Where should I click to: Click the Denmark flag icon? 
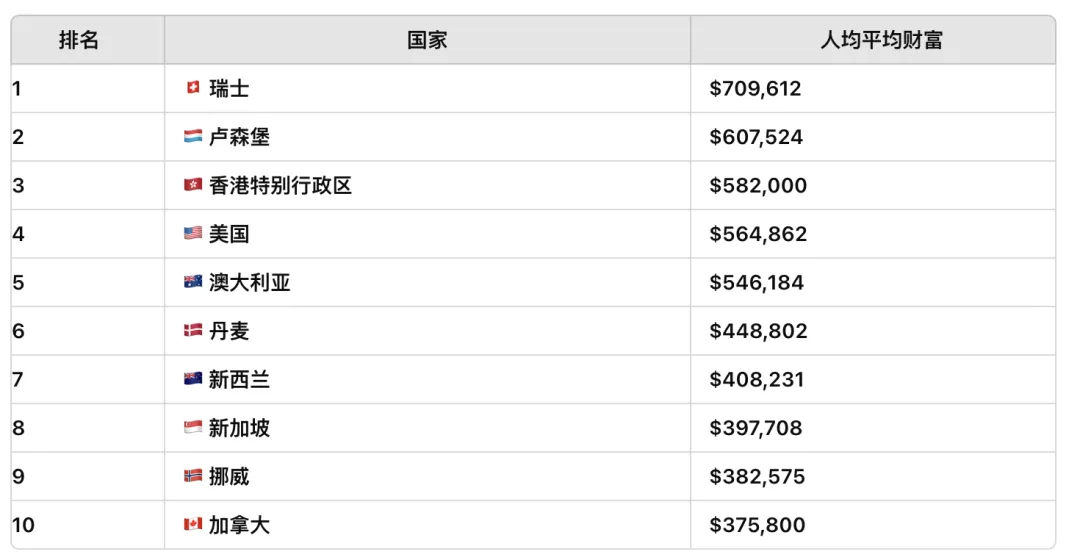[x=193, y=331]
